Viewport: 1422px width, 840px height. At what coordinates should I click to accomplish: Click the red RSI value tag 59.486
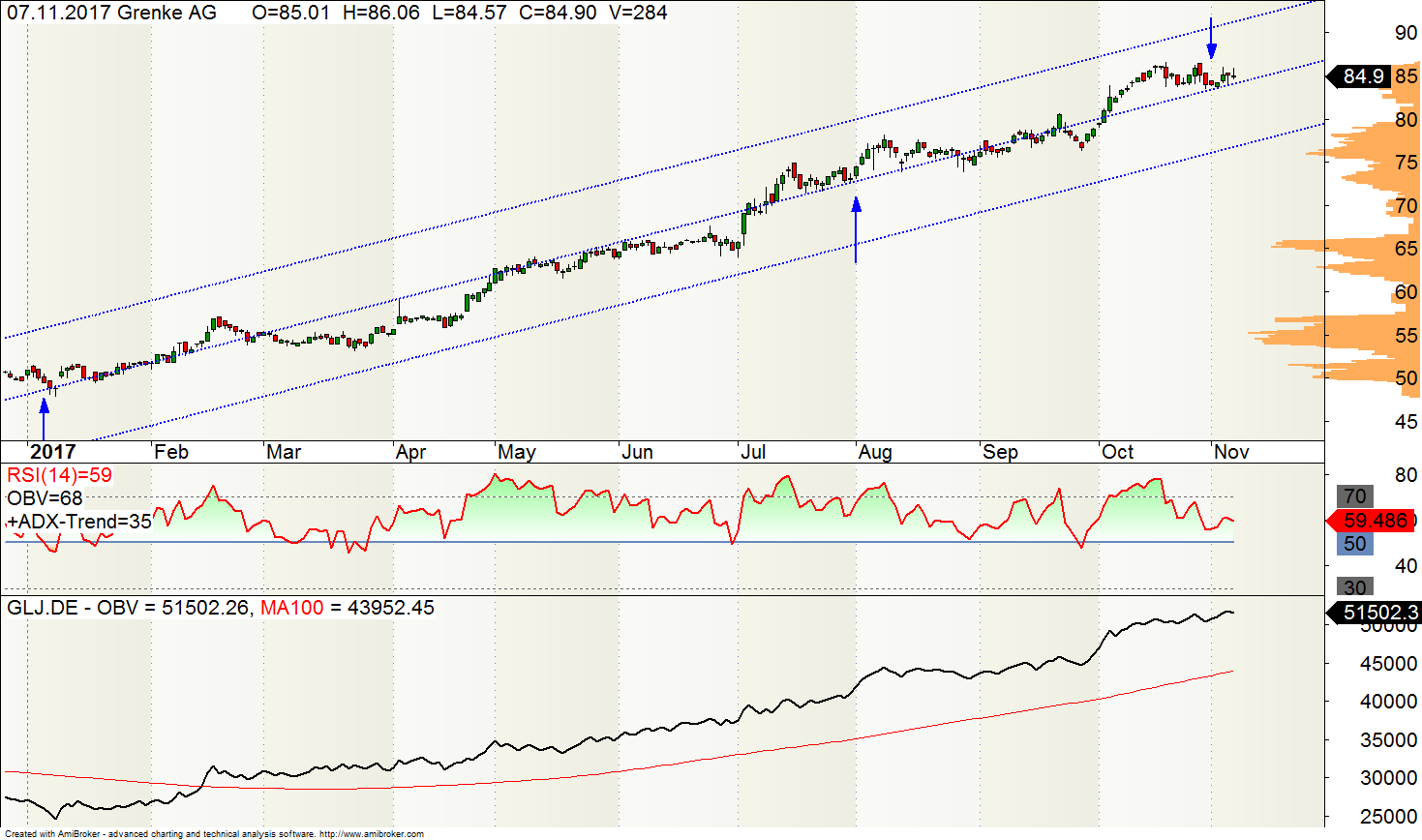(1370, 521)
